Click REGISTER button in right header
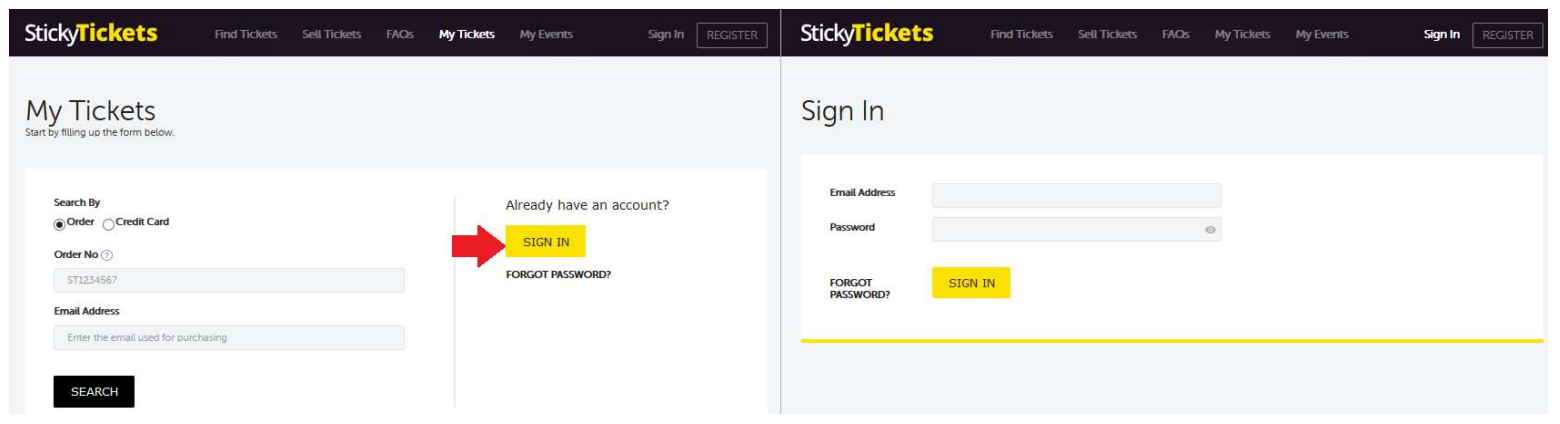 (1507, 35)
